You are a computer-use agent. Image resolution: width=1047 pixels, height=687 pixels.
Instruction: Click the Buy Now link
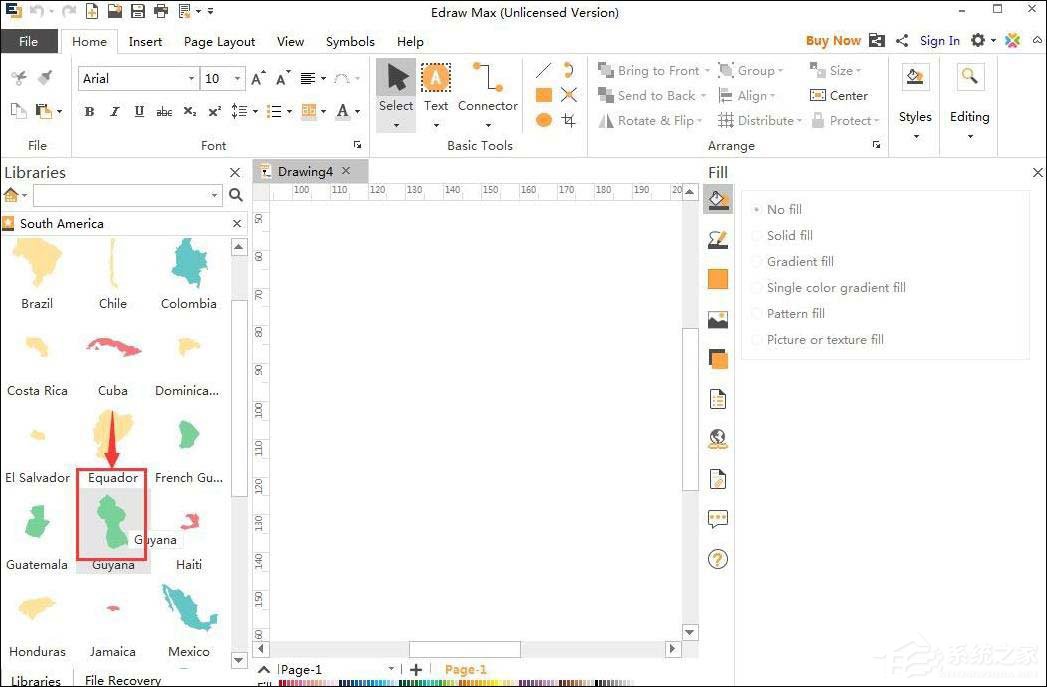click(832, 41)
